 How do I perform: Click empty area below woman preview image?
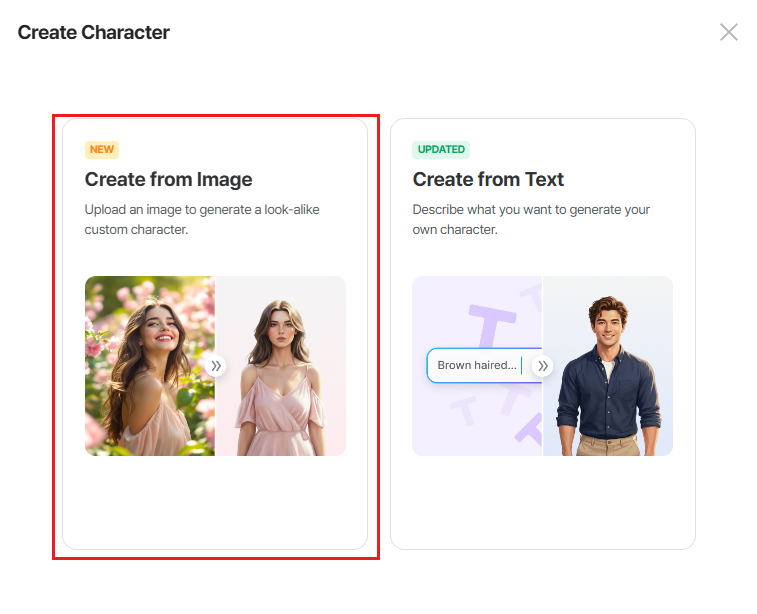(x=215, y=502)
